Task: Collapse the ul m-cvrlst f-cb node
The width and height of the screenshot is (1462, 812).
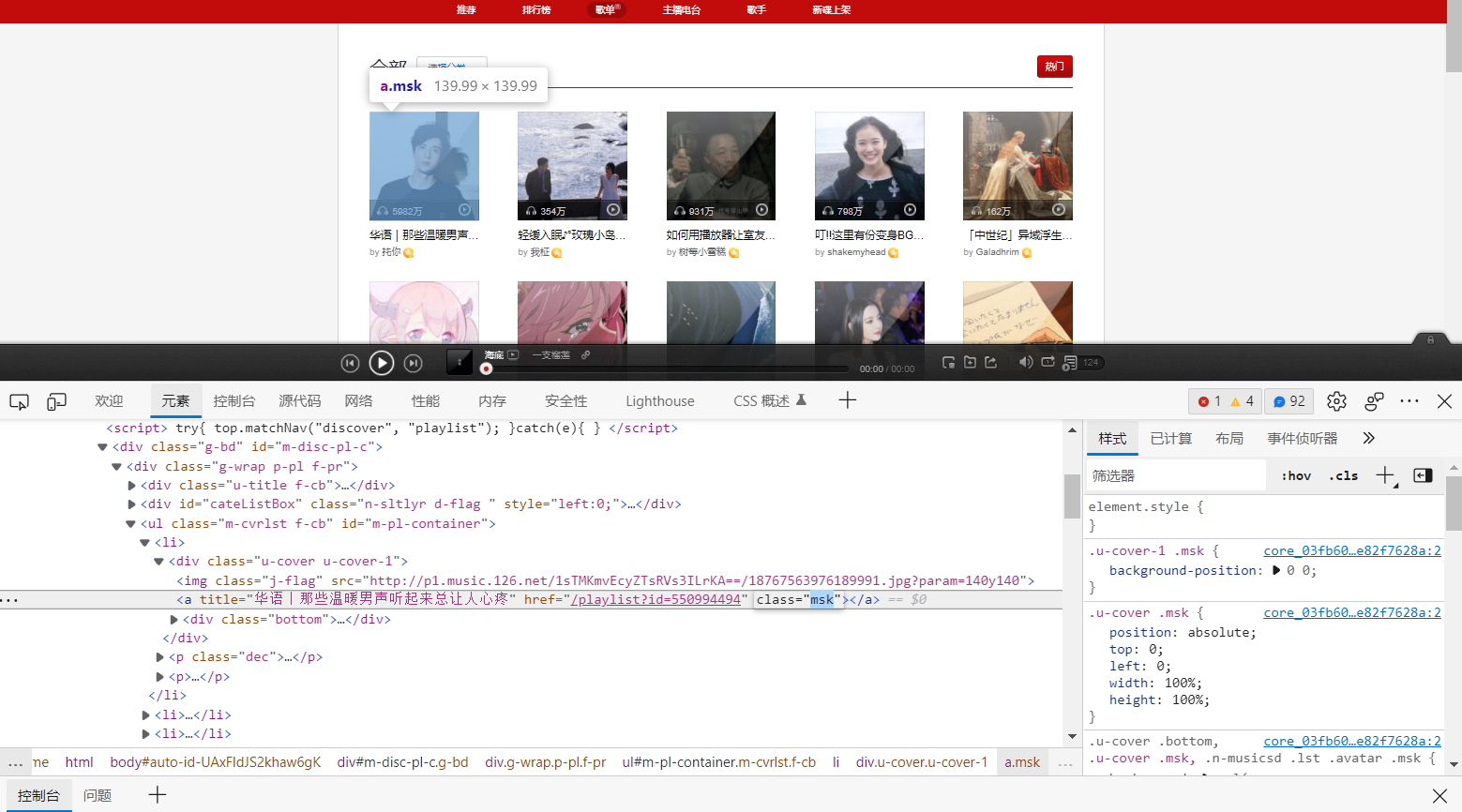Action: (130, 524)
